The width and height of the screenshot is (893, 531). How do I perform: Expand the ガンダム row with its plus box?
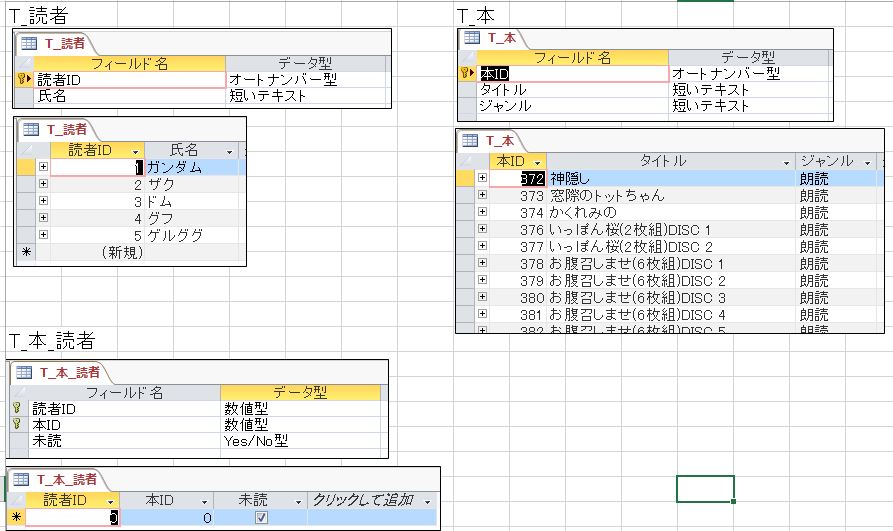click(x=43, y=168)
